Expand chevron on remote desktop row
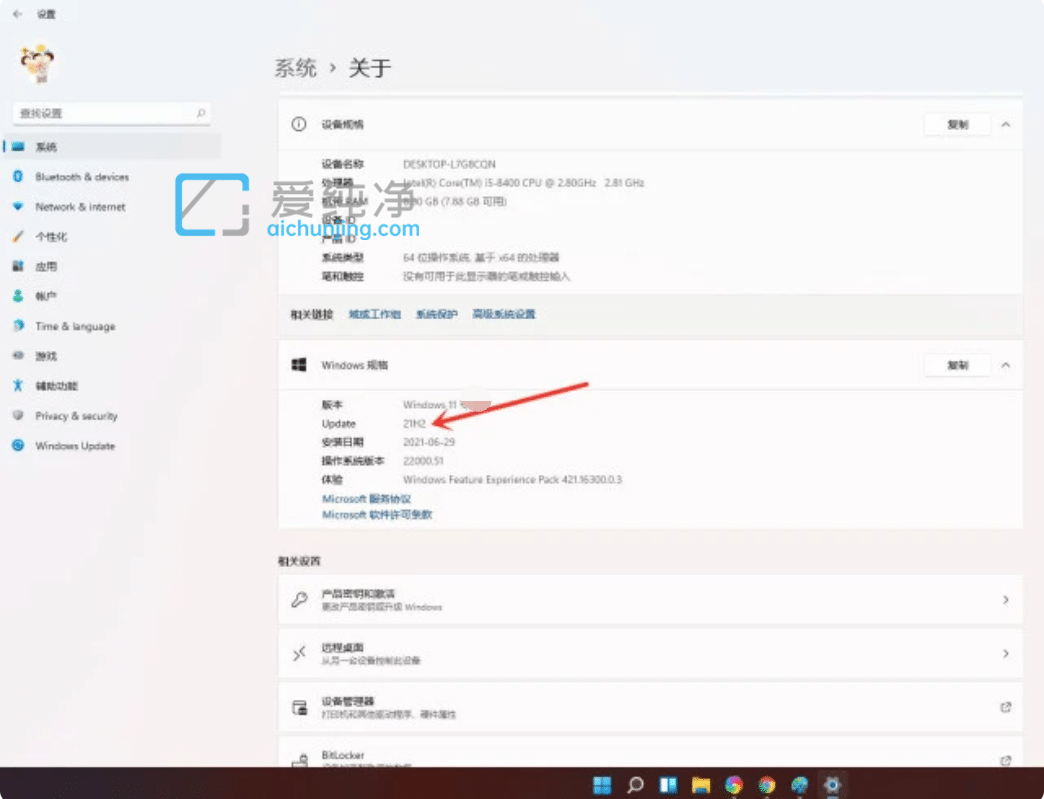This screenshot has width=1044, height=799. tap(1005, 654)
